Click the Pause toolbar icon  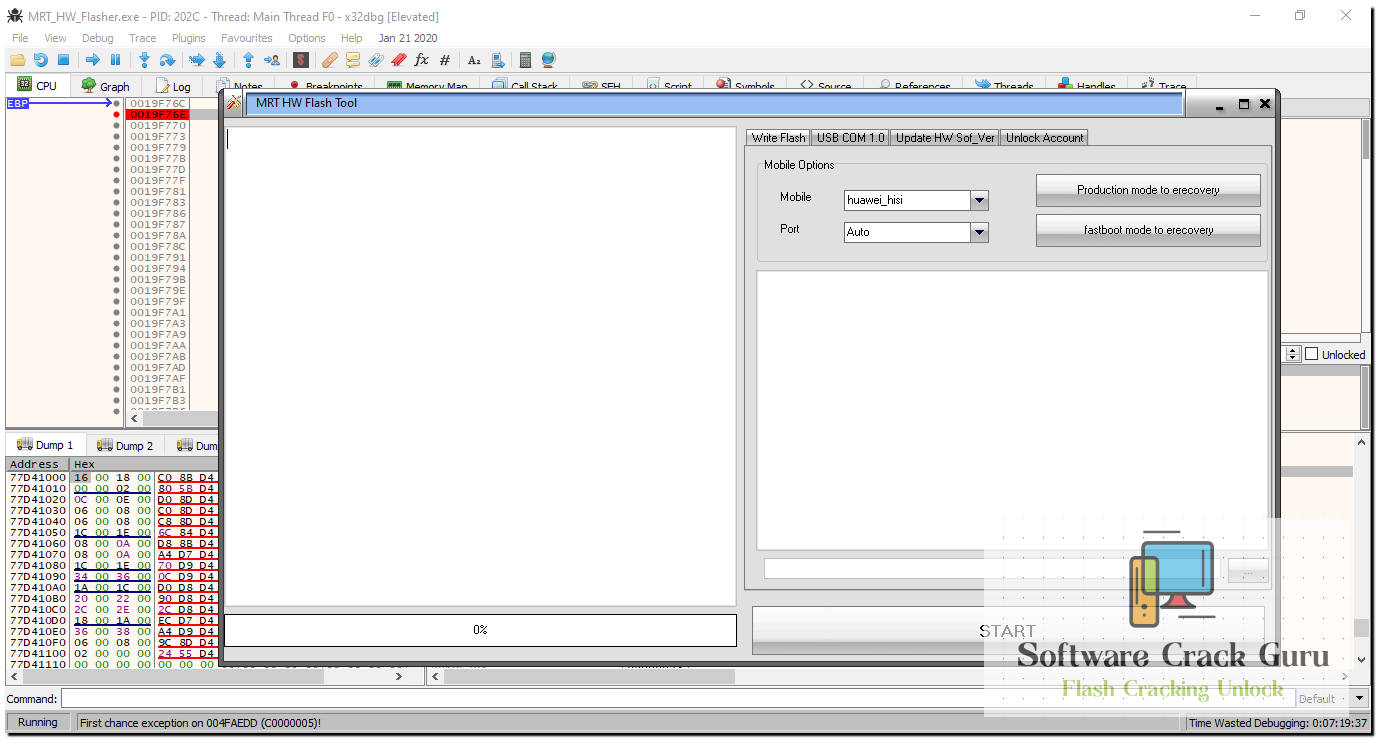pos(115,60)
